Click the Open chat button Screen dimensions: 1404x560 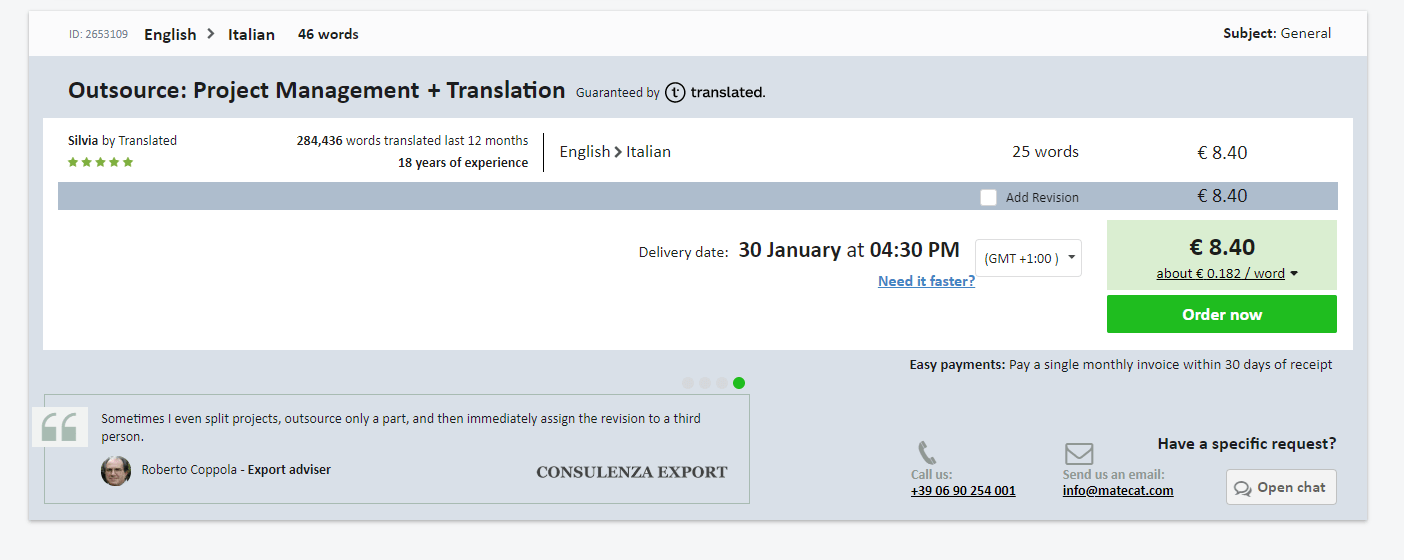coord(1281,487)
